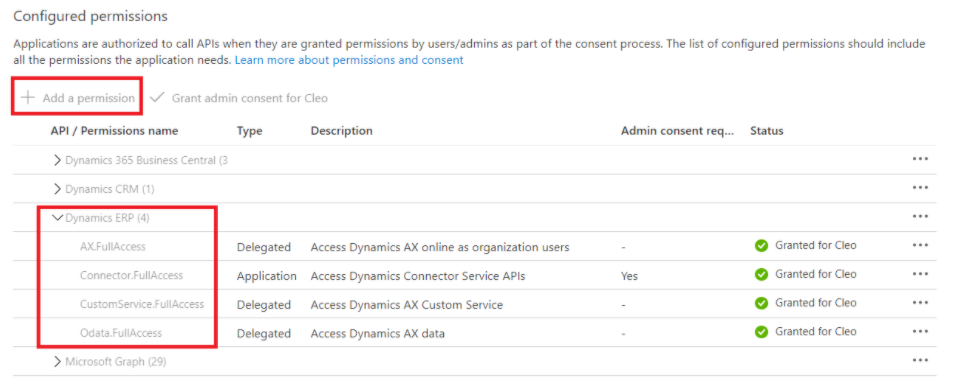Open more options for Dynamics ERP row
The height and width of the screenshot is (383, 953).
(920, 216)
